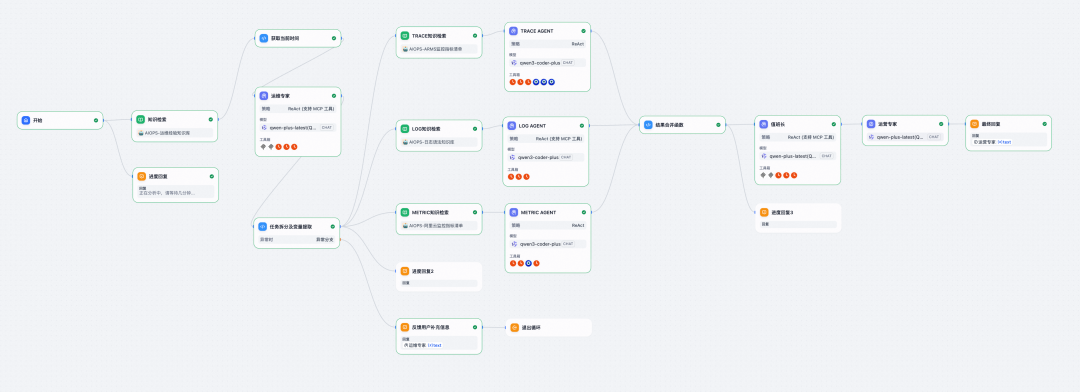Click the 任务拆分及变量提取 node's code icon

[263, 226]
